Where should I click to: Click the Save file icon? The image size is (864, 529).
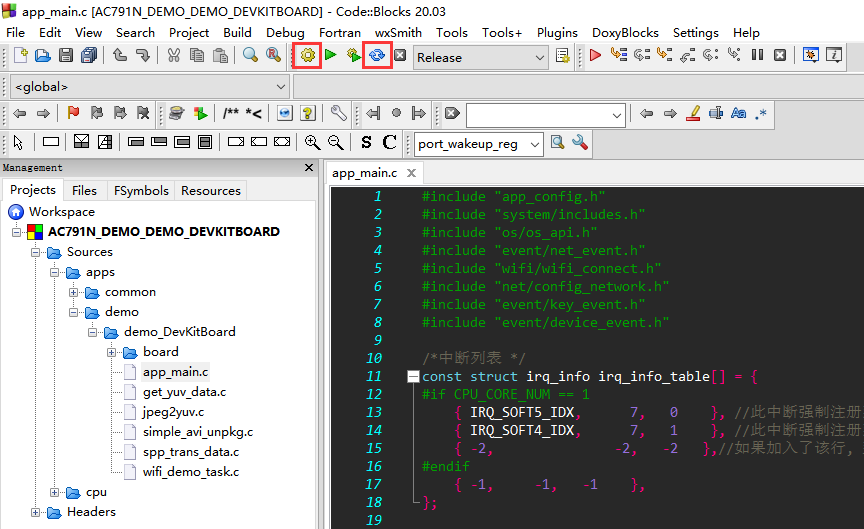66,55
